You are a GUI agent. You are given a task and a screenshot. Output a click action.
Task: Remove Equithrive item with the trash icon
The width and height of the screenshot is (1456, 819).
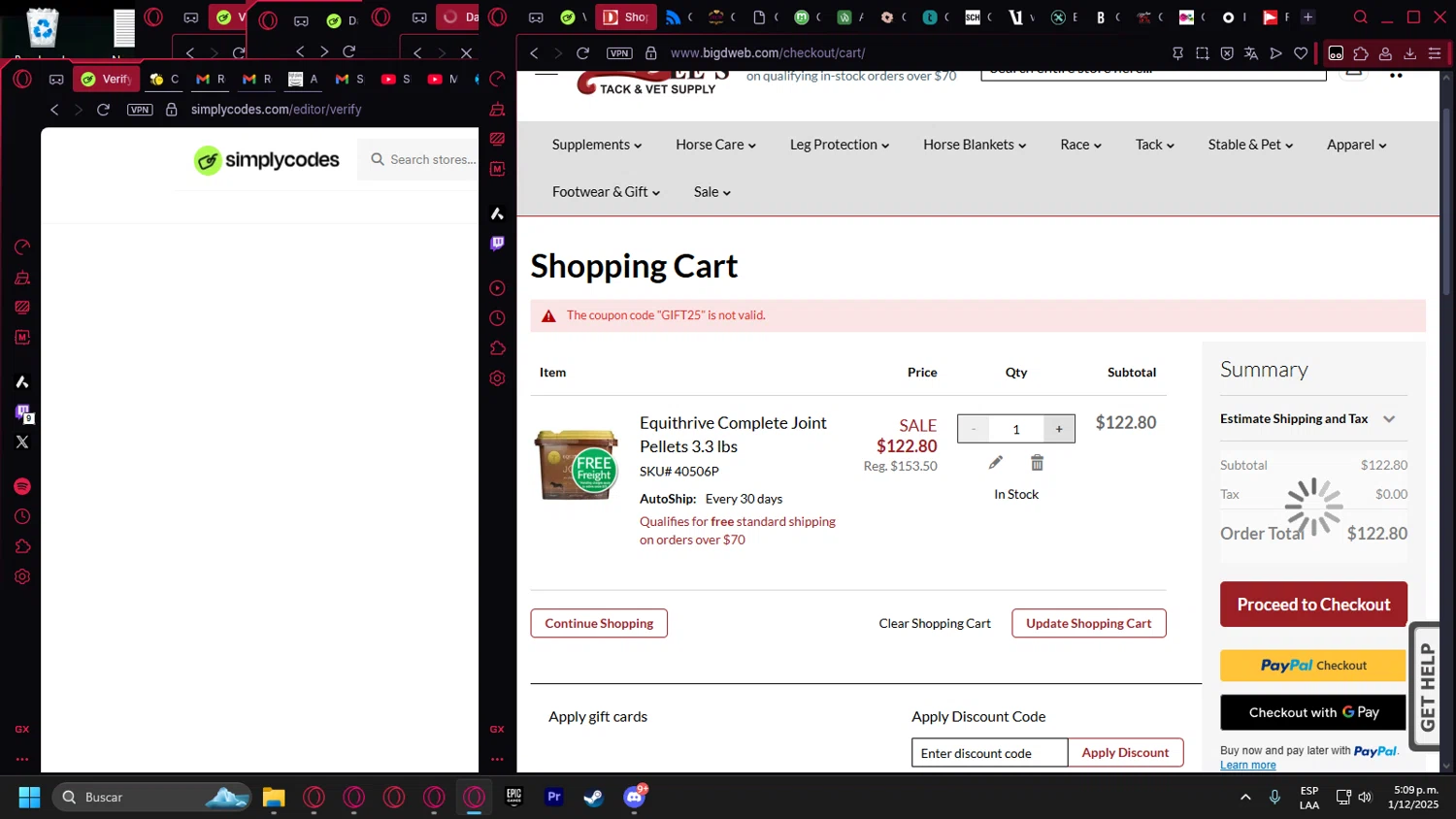tap(1037, 463)
